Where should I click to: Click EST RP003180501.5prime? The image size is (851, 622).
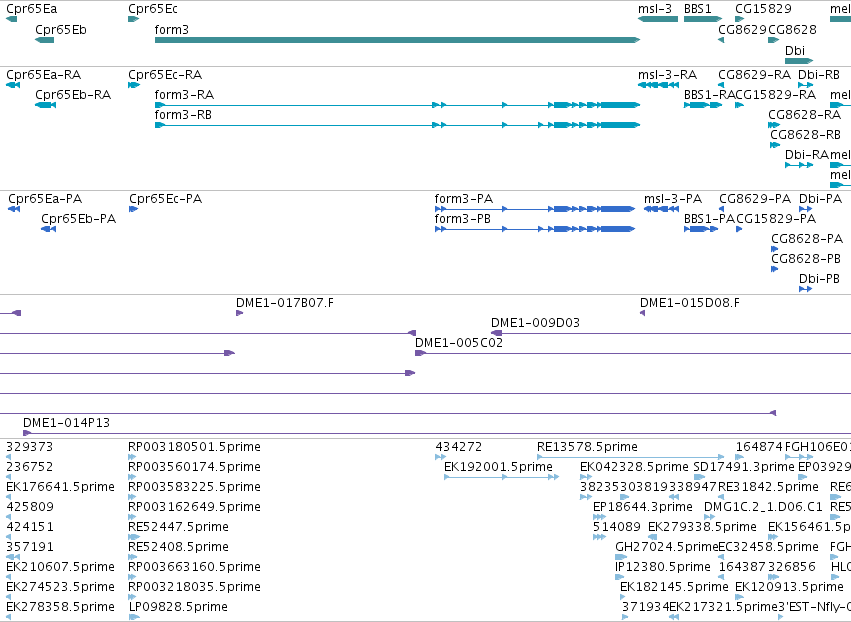coord(194,447)
